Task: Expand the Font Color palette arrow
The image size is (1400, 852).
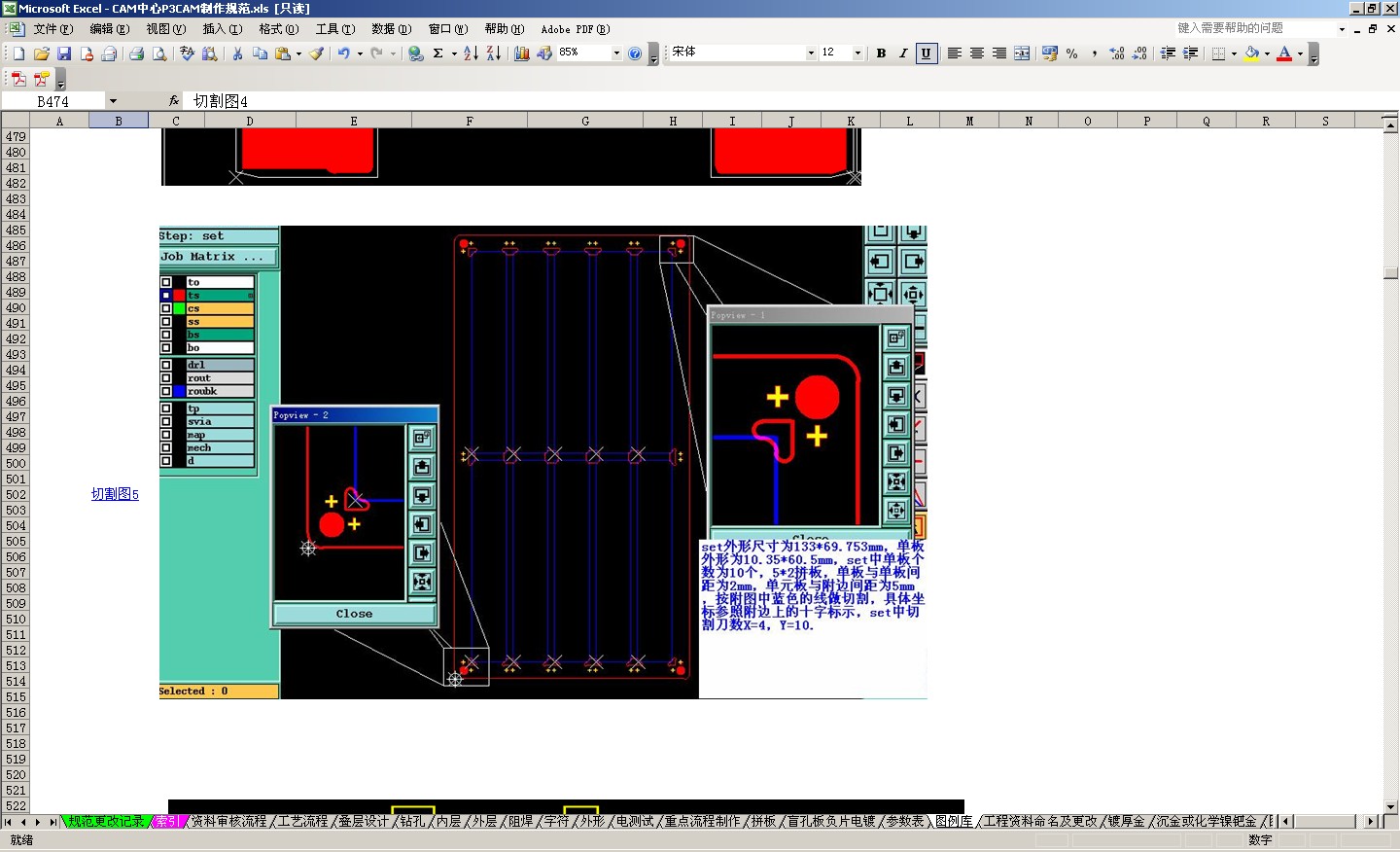Action: (x=1300, y=53)
